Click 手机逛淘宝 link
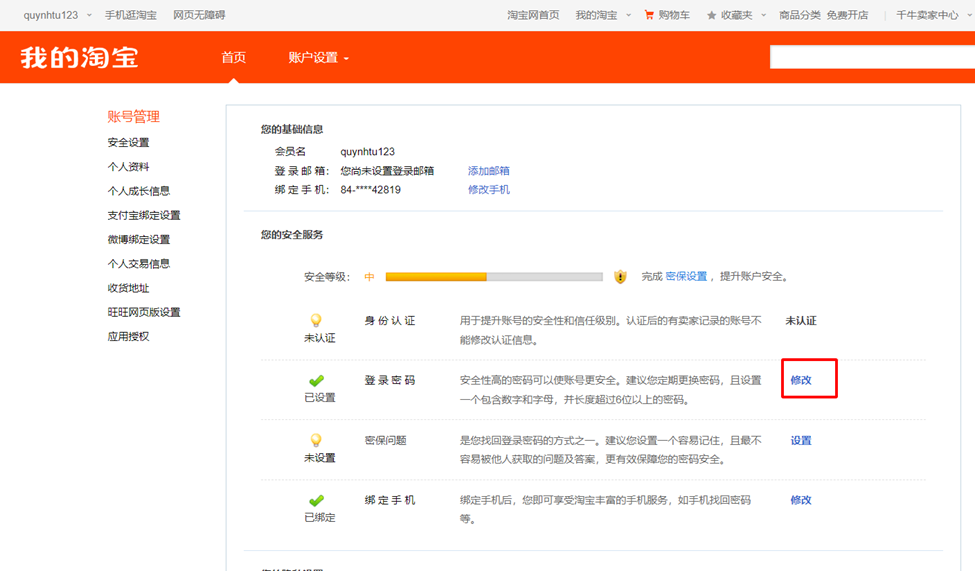Image resolution: width=975 pixels, height=571 pixels. (131, 15)
